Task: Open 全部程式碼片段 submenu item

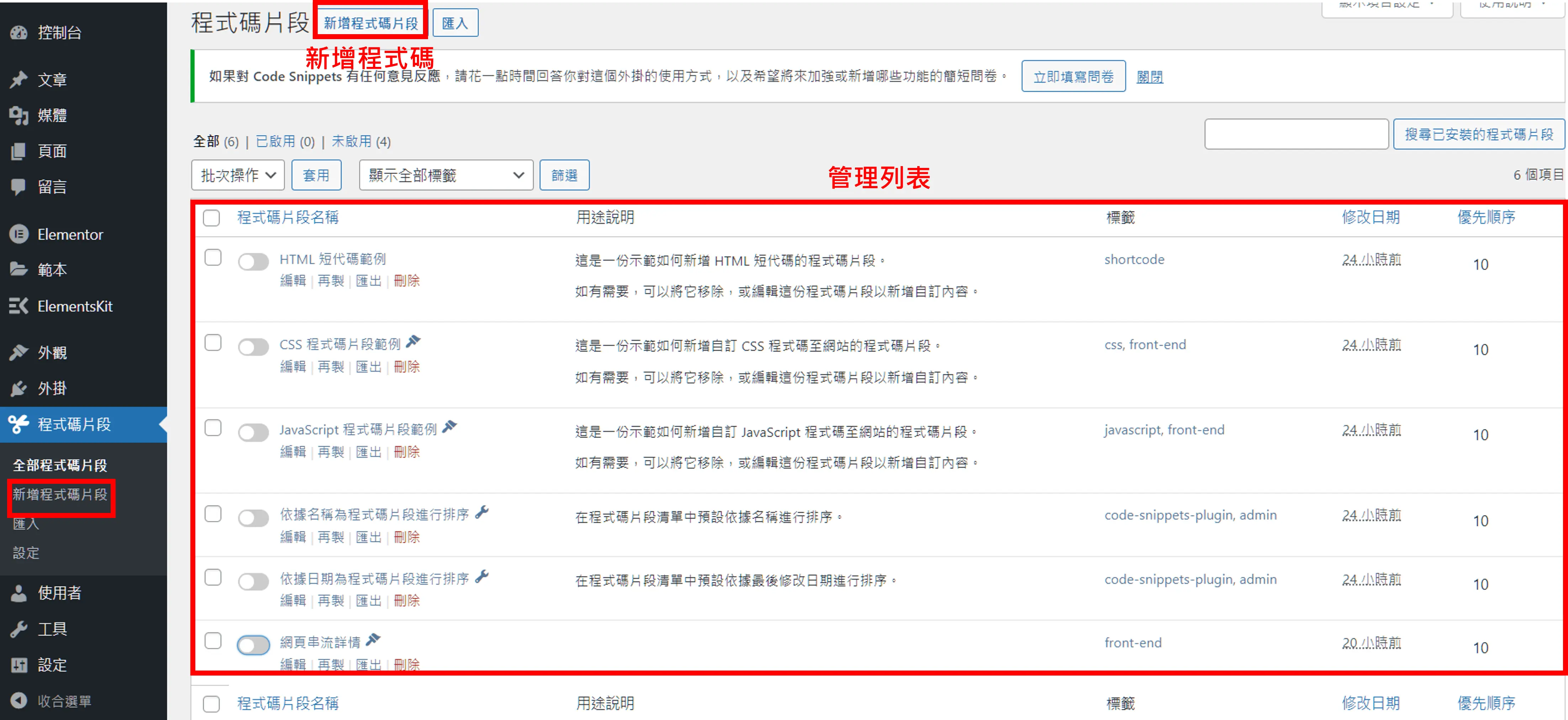Action: point(60,466)
